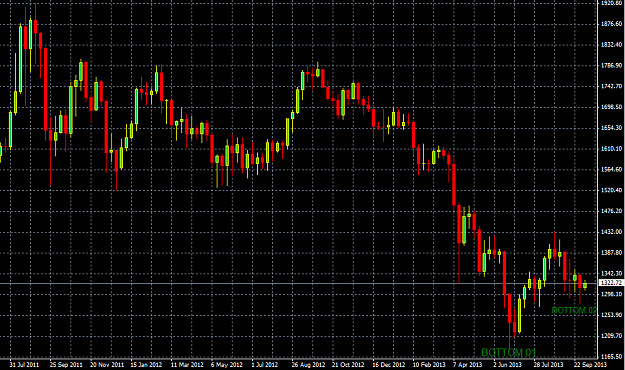
Task: Click the BOTTOM 02 chart label
Action: 574,310
